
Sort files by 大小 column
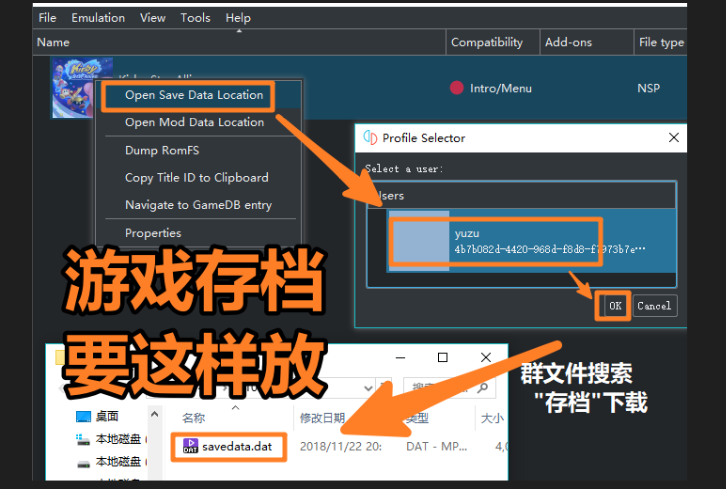(492, 418)
